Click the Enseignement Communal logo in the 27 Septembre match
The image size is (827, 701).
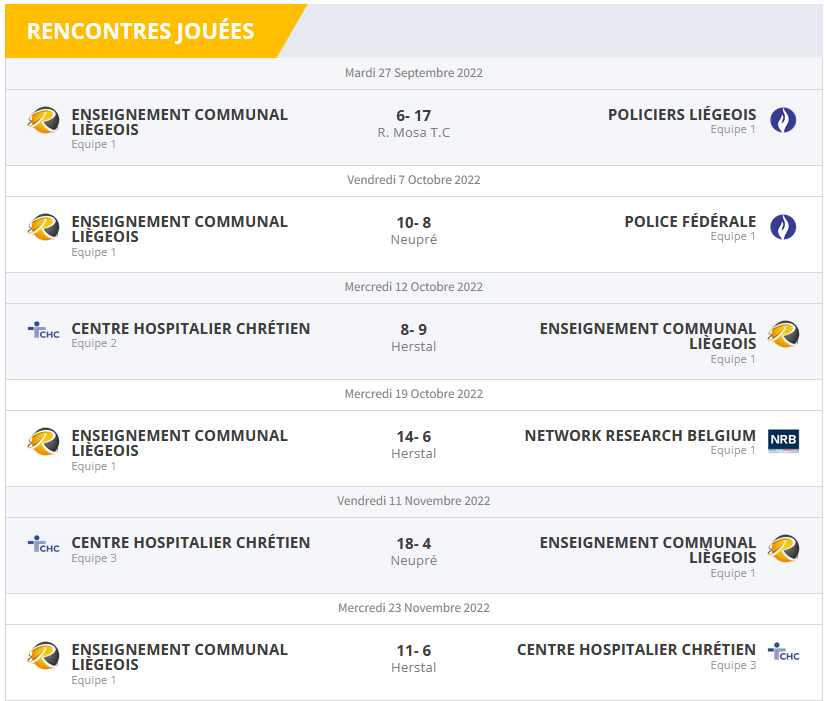[43, 121]
